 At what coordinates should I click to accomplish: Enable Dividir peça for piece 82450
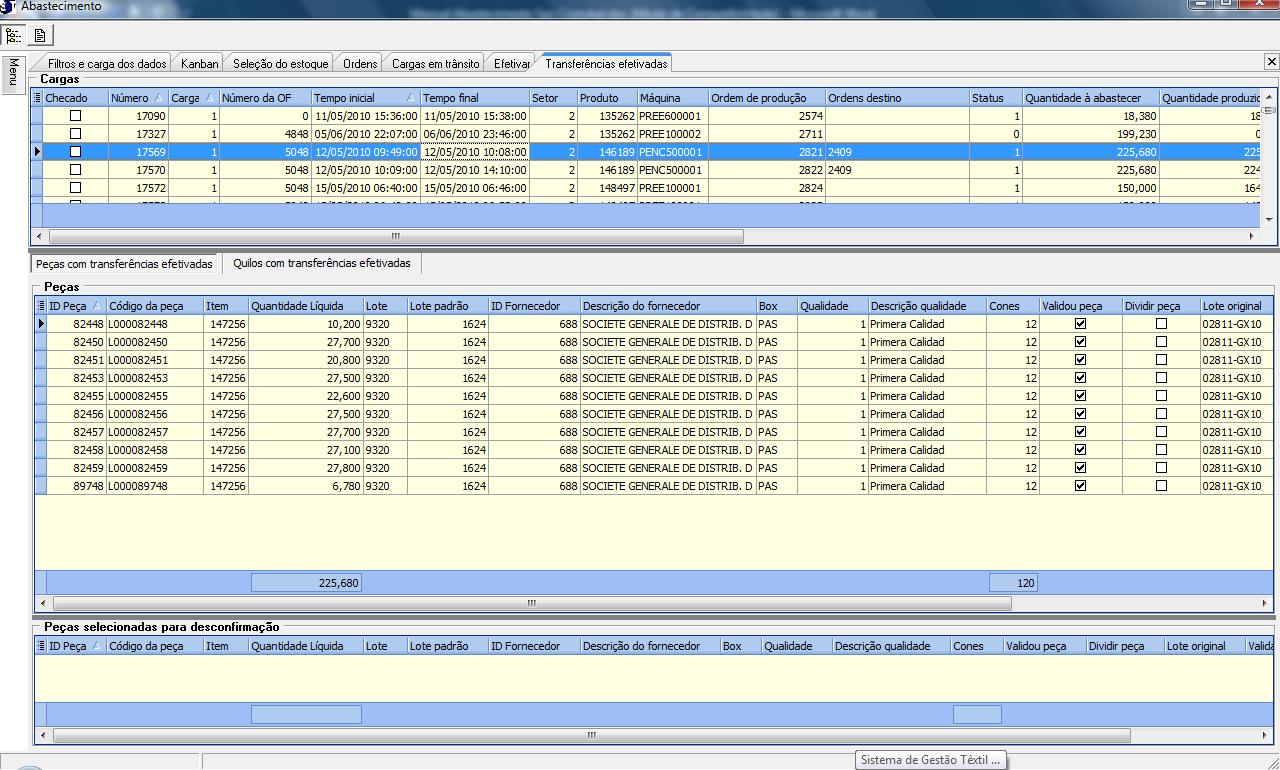(x=1161, y=342)
